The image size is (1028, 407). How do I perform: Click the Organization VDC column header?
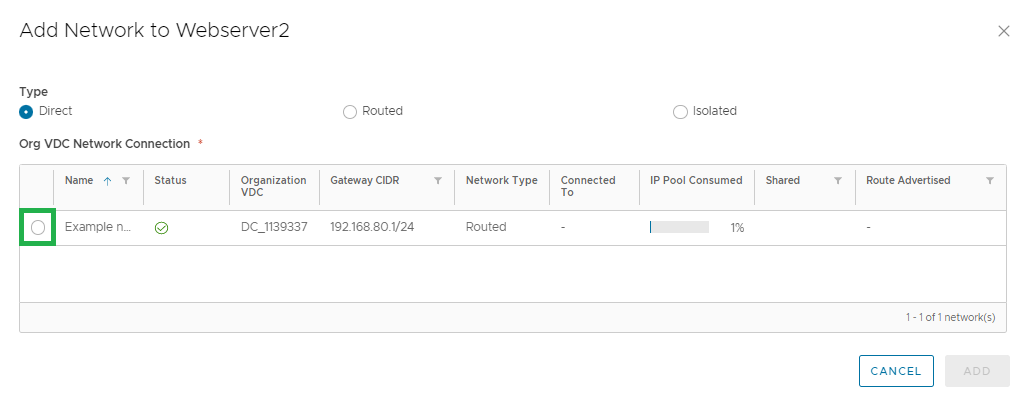coord(273,186)
